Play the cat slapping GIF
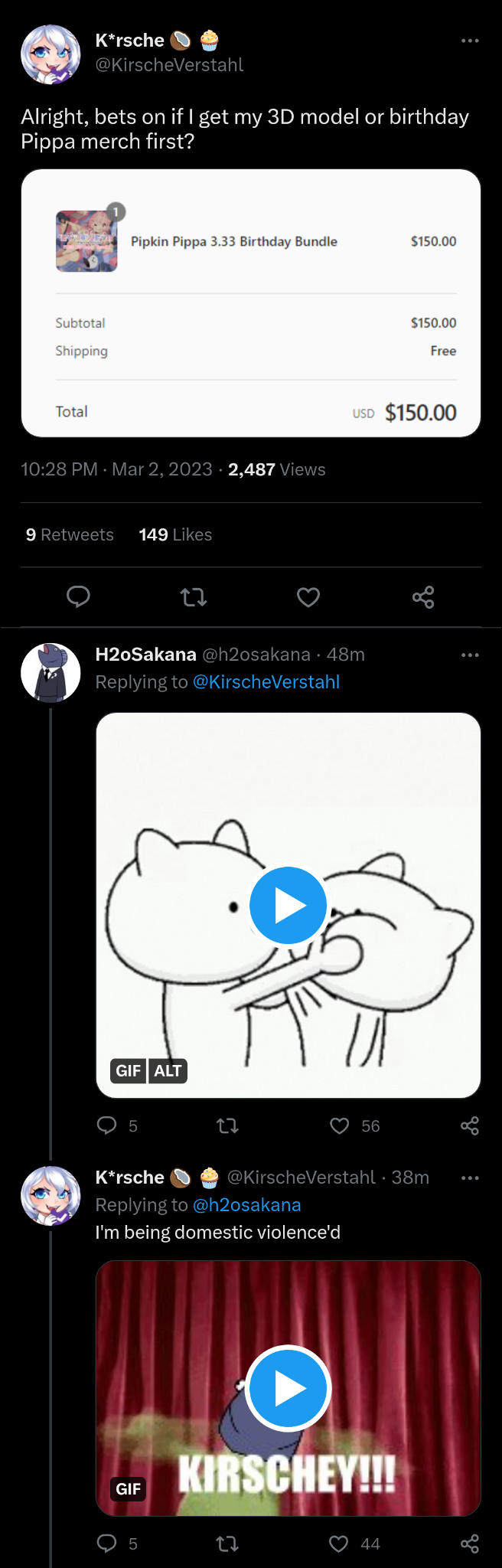 [288, 906]
